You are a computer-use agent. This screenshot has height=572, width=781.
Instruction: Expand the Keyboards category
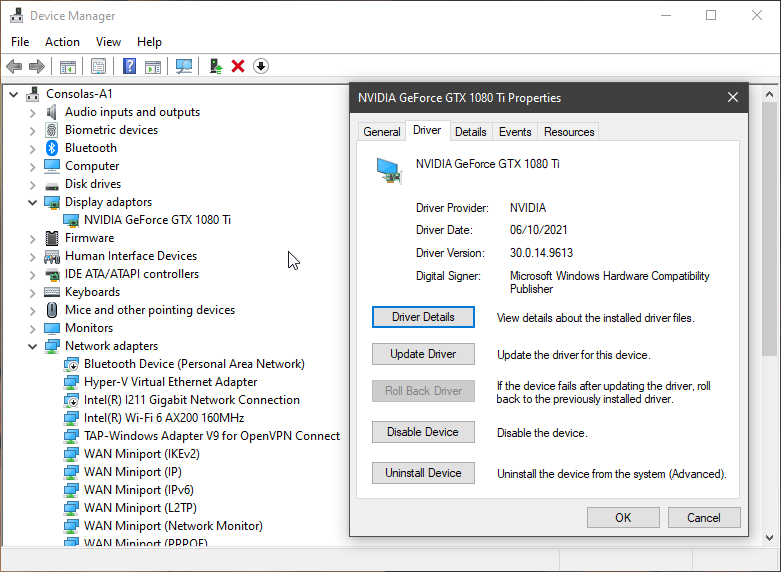[32, 292]
